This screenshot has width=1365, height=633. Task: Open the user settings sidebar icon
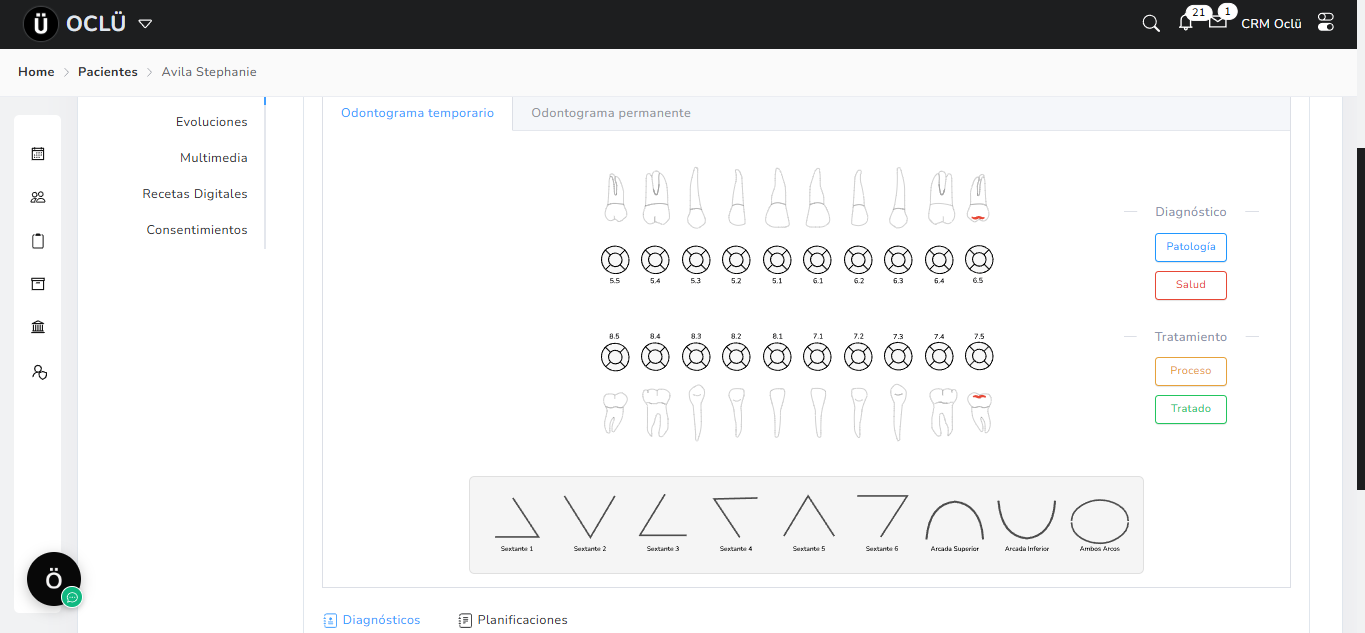[x=39, y=372]
